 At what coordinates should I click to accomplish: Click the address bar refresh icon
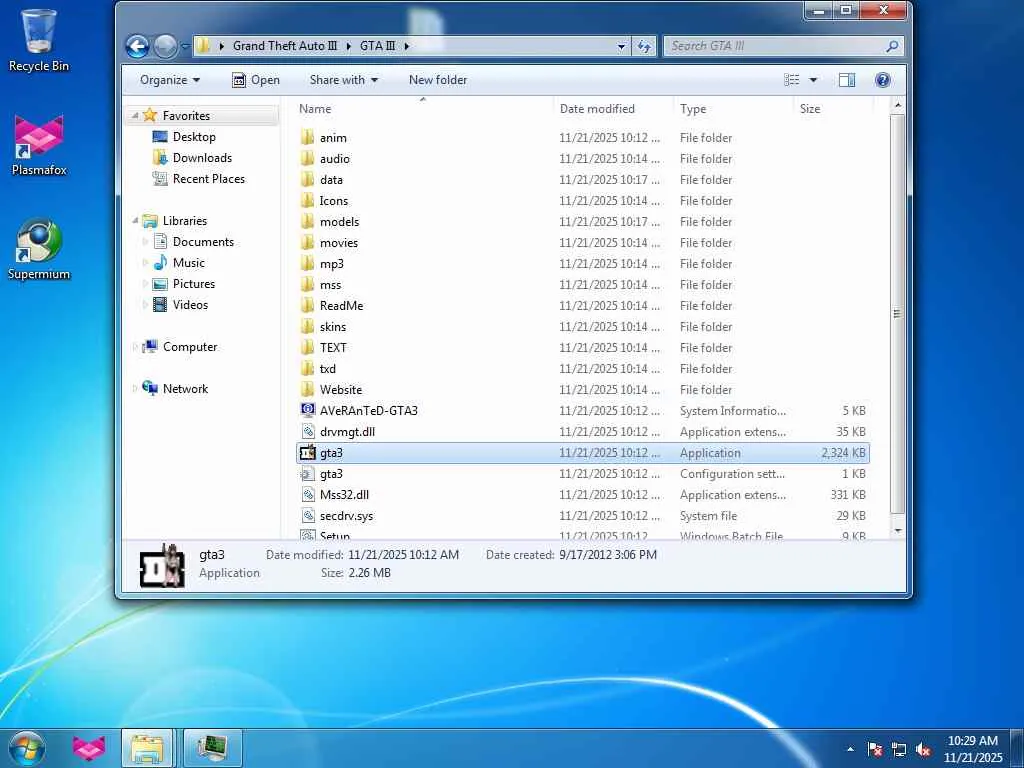[x=644, y=46]
